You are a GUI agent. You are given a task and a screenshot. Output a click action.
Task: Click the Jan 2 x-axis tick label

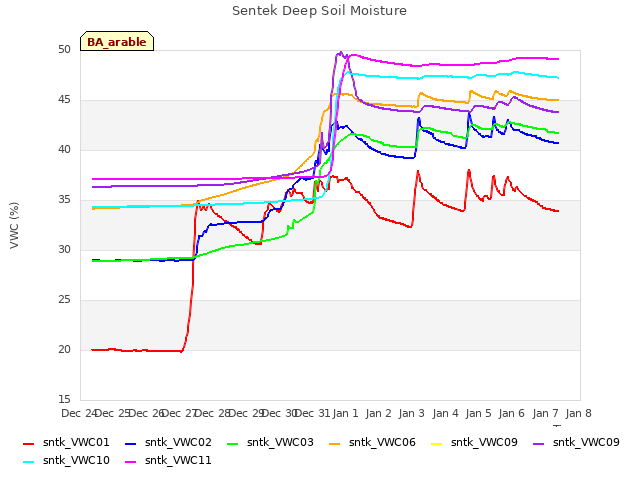378,413
